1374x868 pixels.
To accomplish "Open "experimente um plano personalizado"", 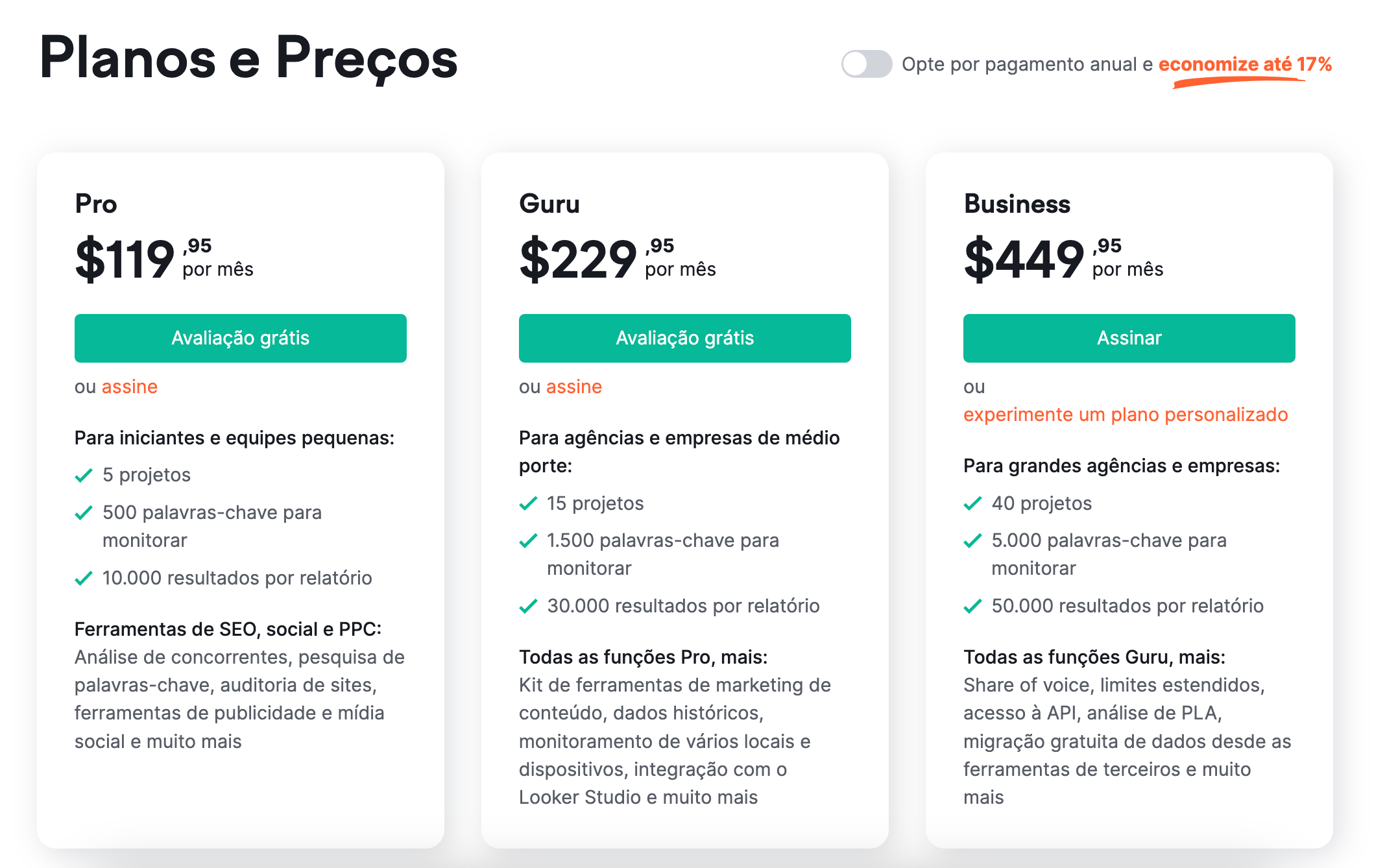I will (x=1124, y=415).
